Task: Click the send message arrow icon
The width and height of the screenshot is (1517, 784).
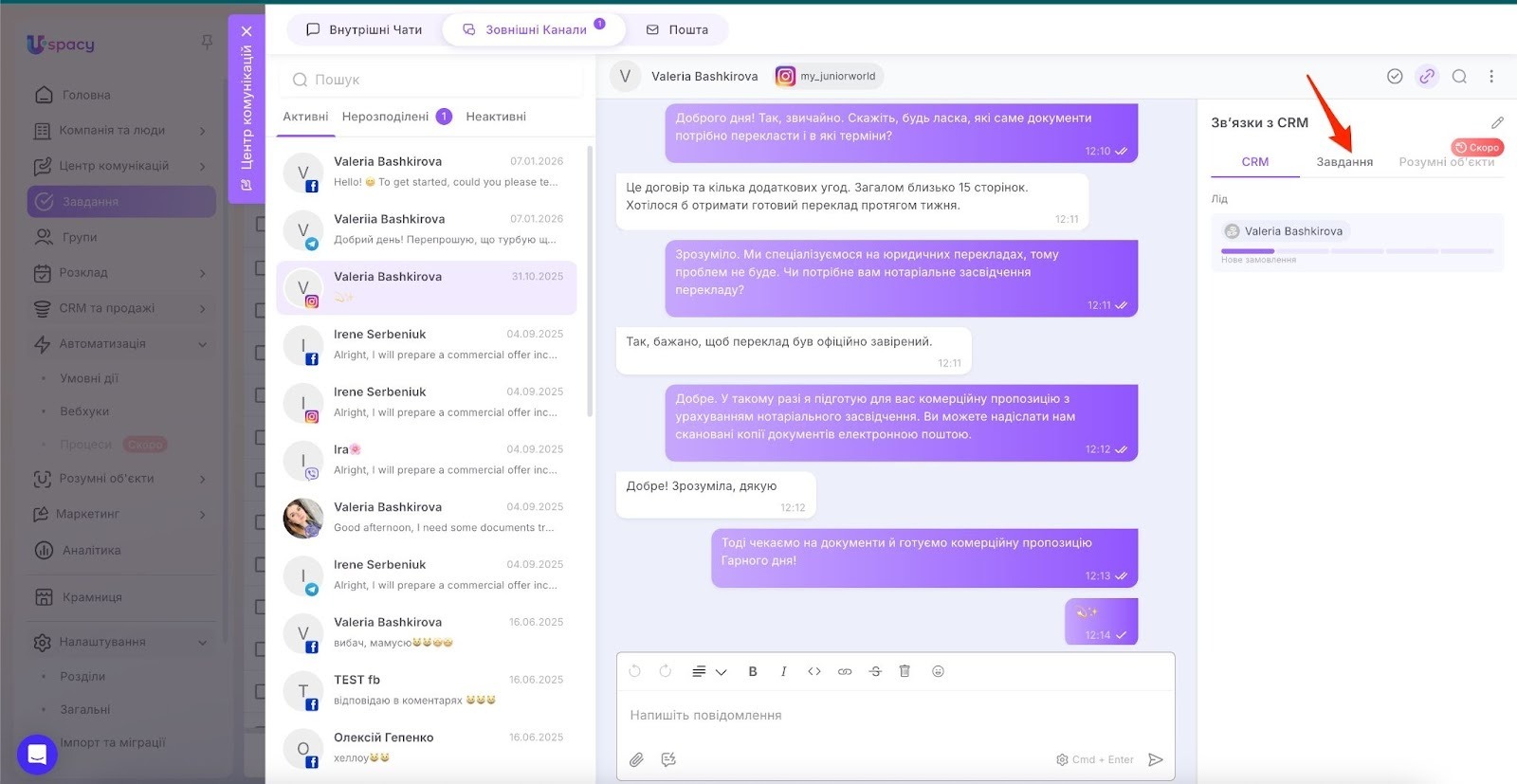Action: tap(1155, 759)
